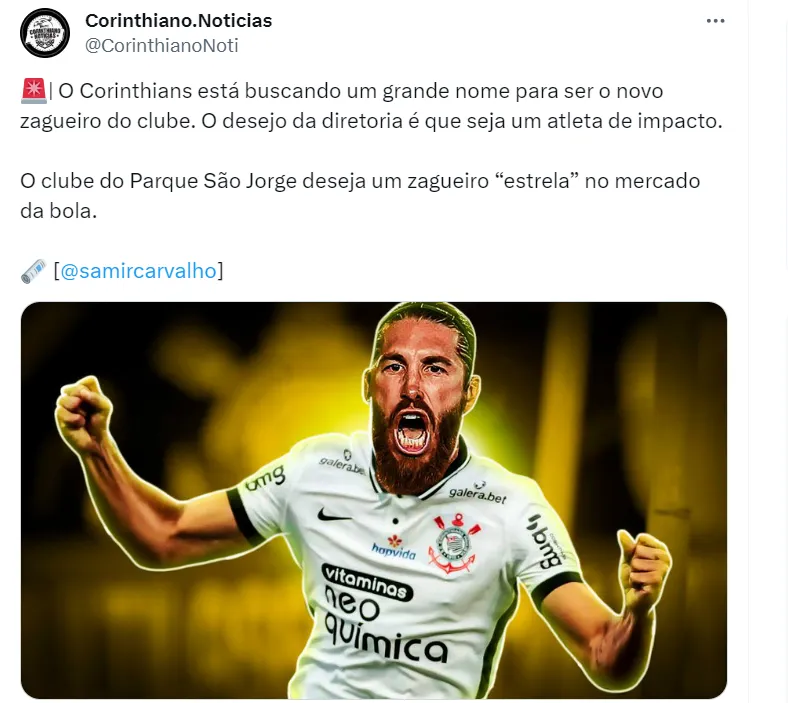The image size is (788, 703).
Task: Open the attached player image in full view
Action: (373, 500)
